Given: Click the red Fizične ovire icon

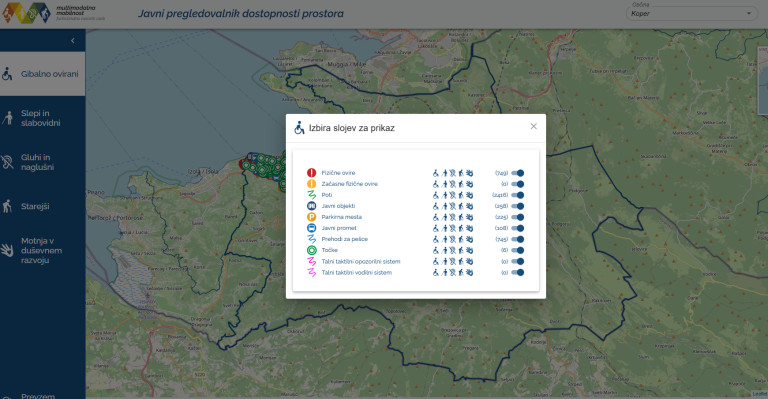Looking at the screenshot, I should 312,173.
